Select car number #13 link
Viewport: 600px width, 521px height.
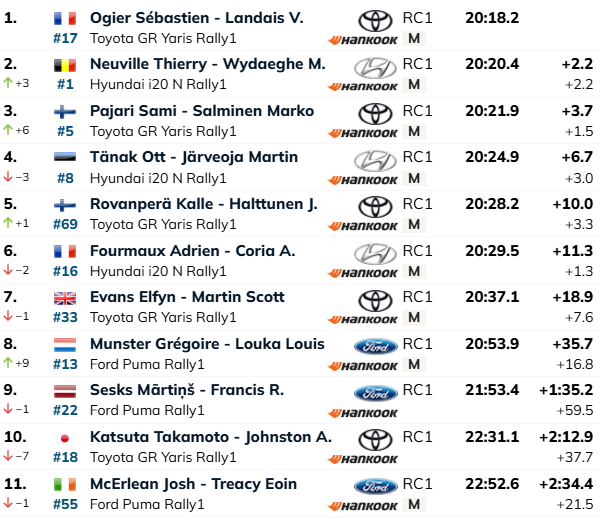pyautogui.click(x=65, y=364)
